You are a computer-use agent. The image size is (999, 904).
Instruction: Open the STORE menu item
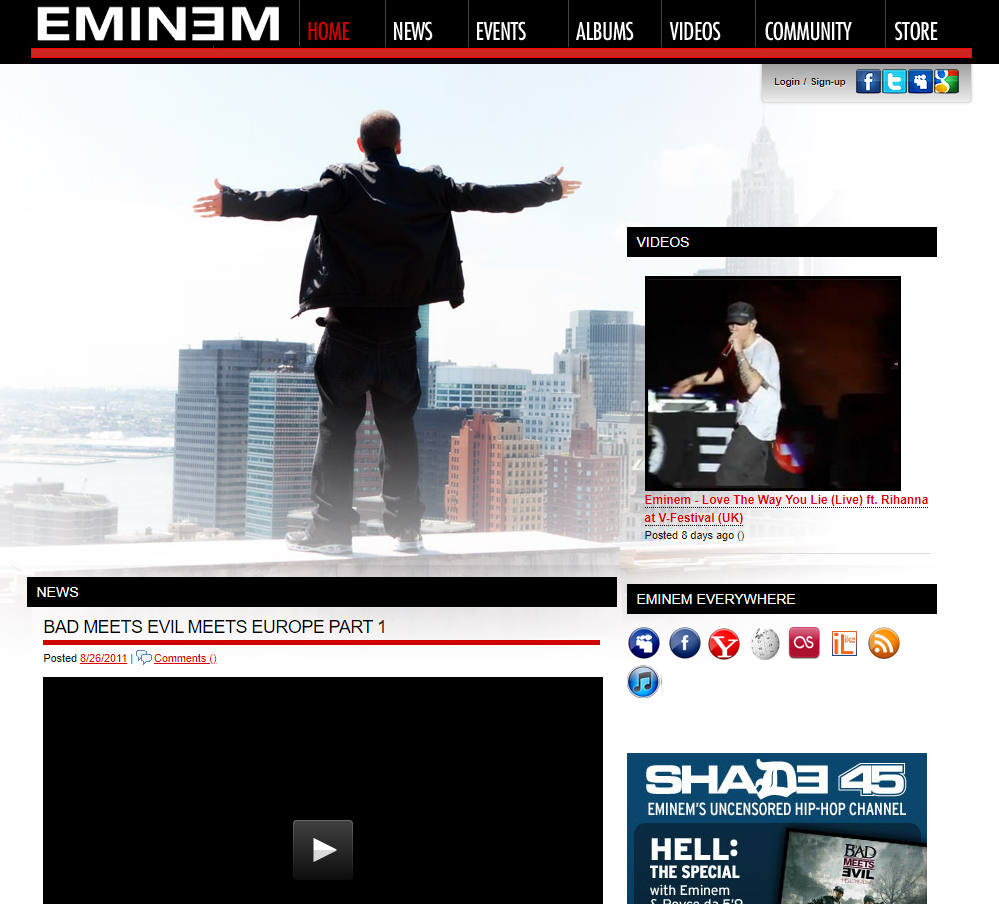pyautogui.click(x=916, y=31)
